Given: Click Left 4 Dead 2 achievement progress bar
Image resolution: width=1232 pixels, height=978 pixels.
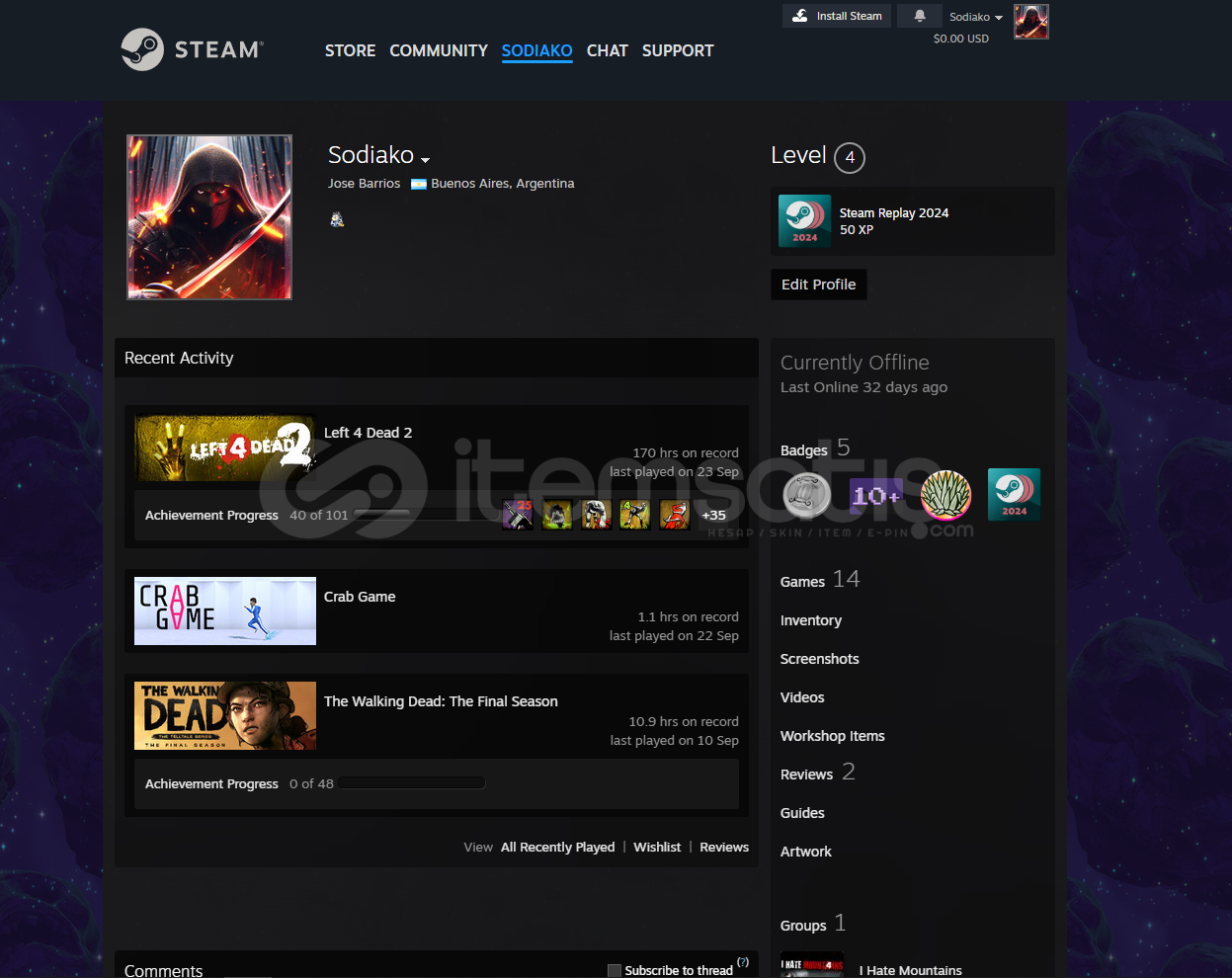Looking at the screenshot, I should point(425,515).
